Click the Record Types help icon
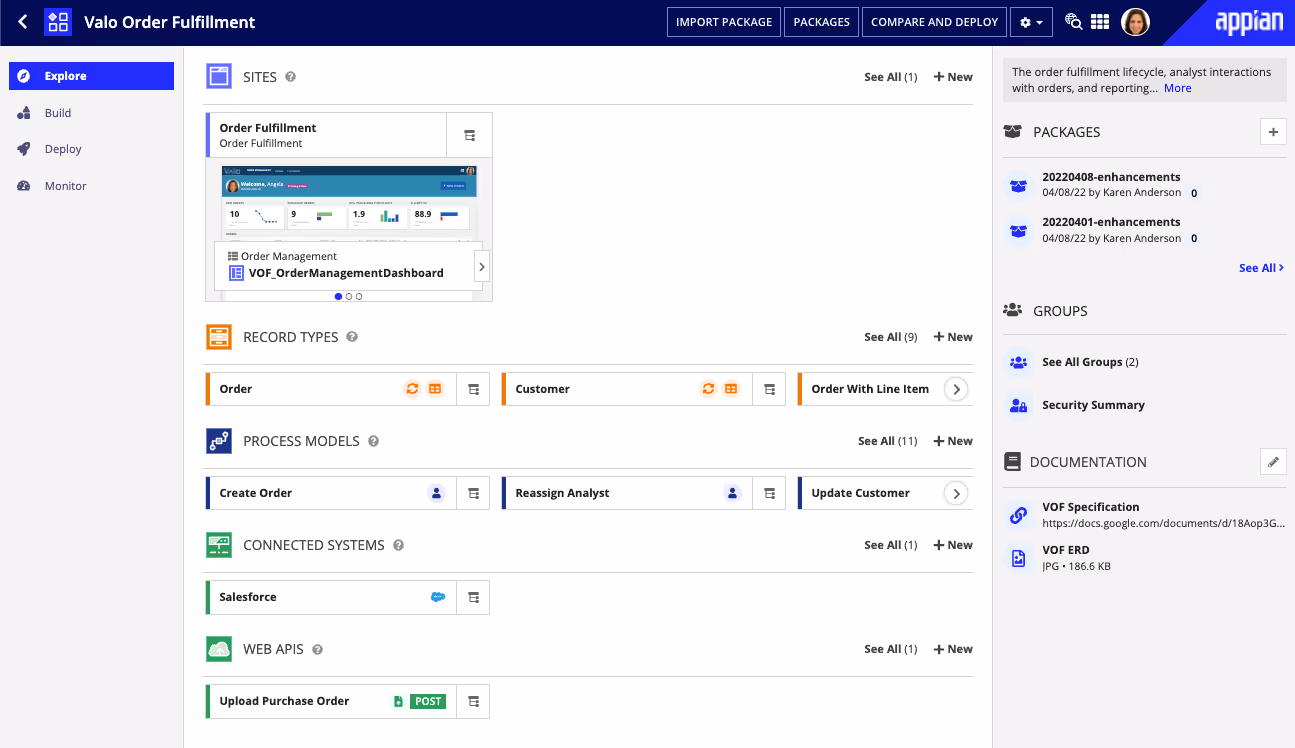Viewport: 1295px width, 748px height. click(x=352, y=337)
